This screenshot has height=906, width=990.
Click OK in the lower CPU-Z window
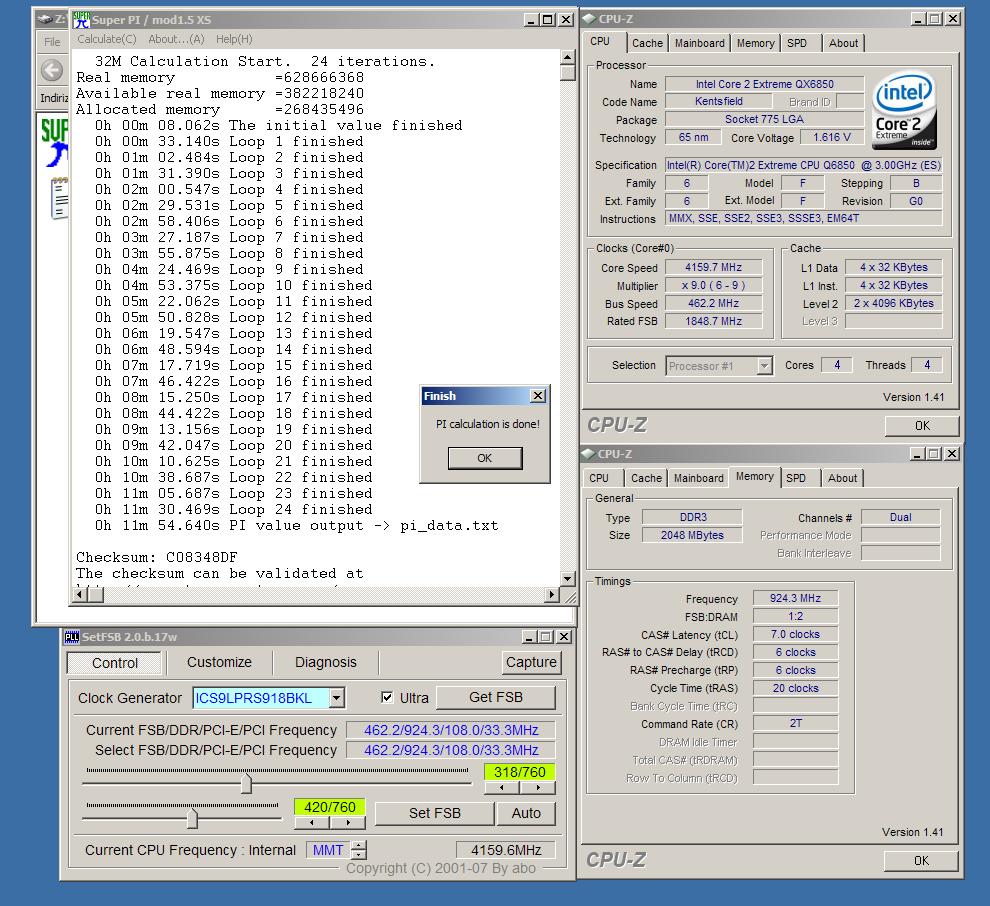coord(921,861)
